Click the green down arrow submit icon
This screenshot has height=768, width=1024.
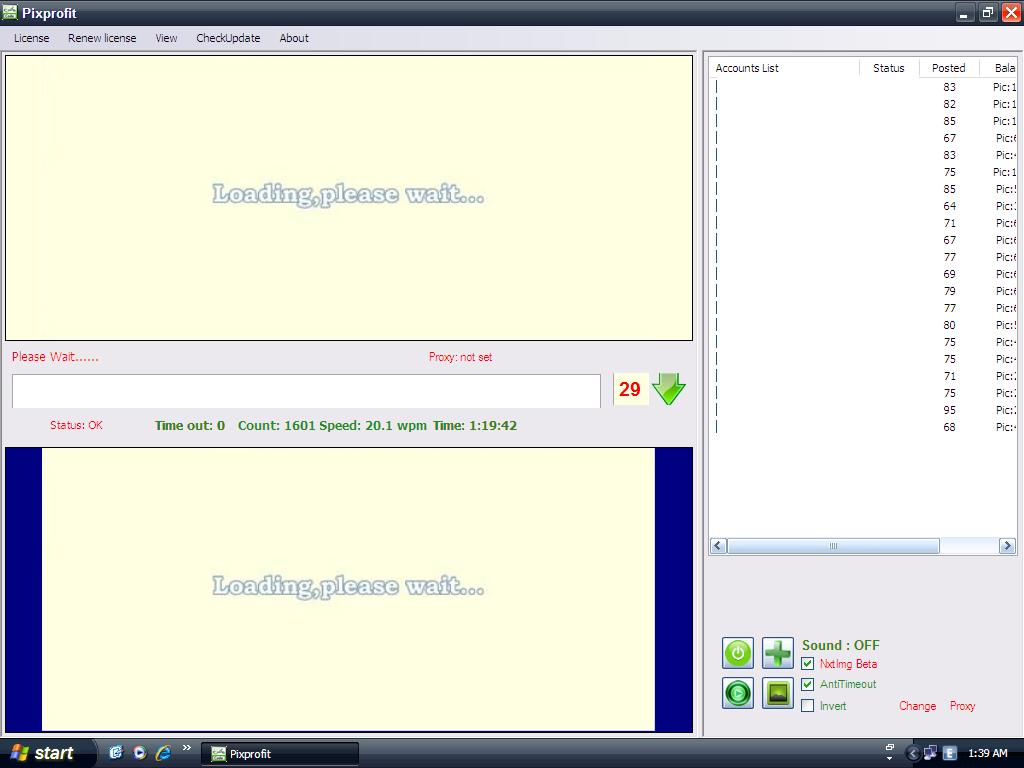pos(669,389)
